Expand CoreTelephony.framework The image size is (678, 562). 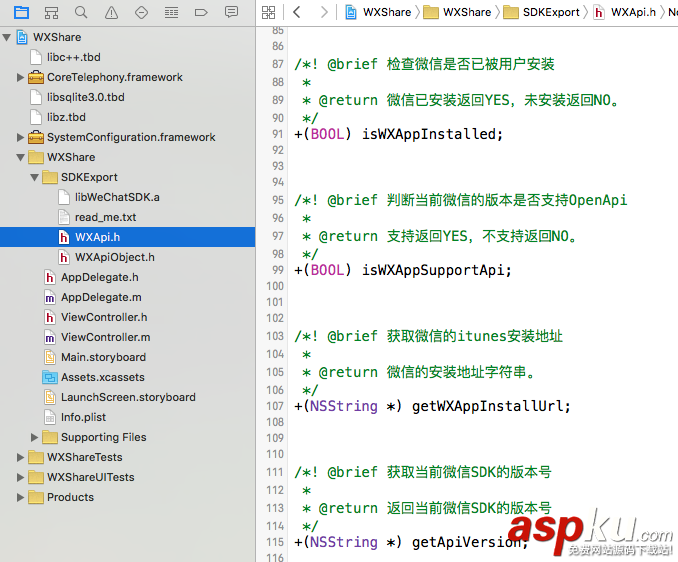(x=20, y=77)
